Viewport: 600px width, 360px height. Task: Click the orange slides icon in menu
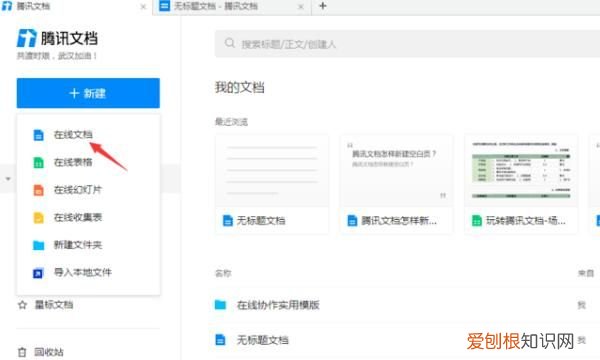(x=38, y=190)
